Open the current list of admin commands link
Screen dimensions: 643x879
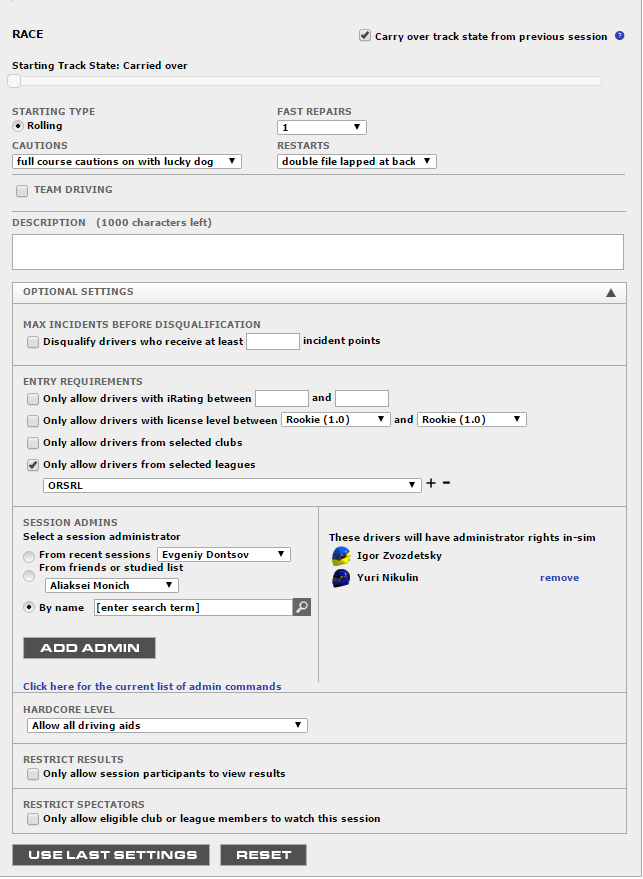click(152, 687)
